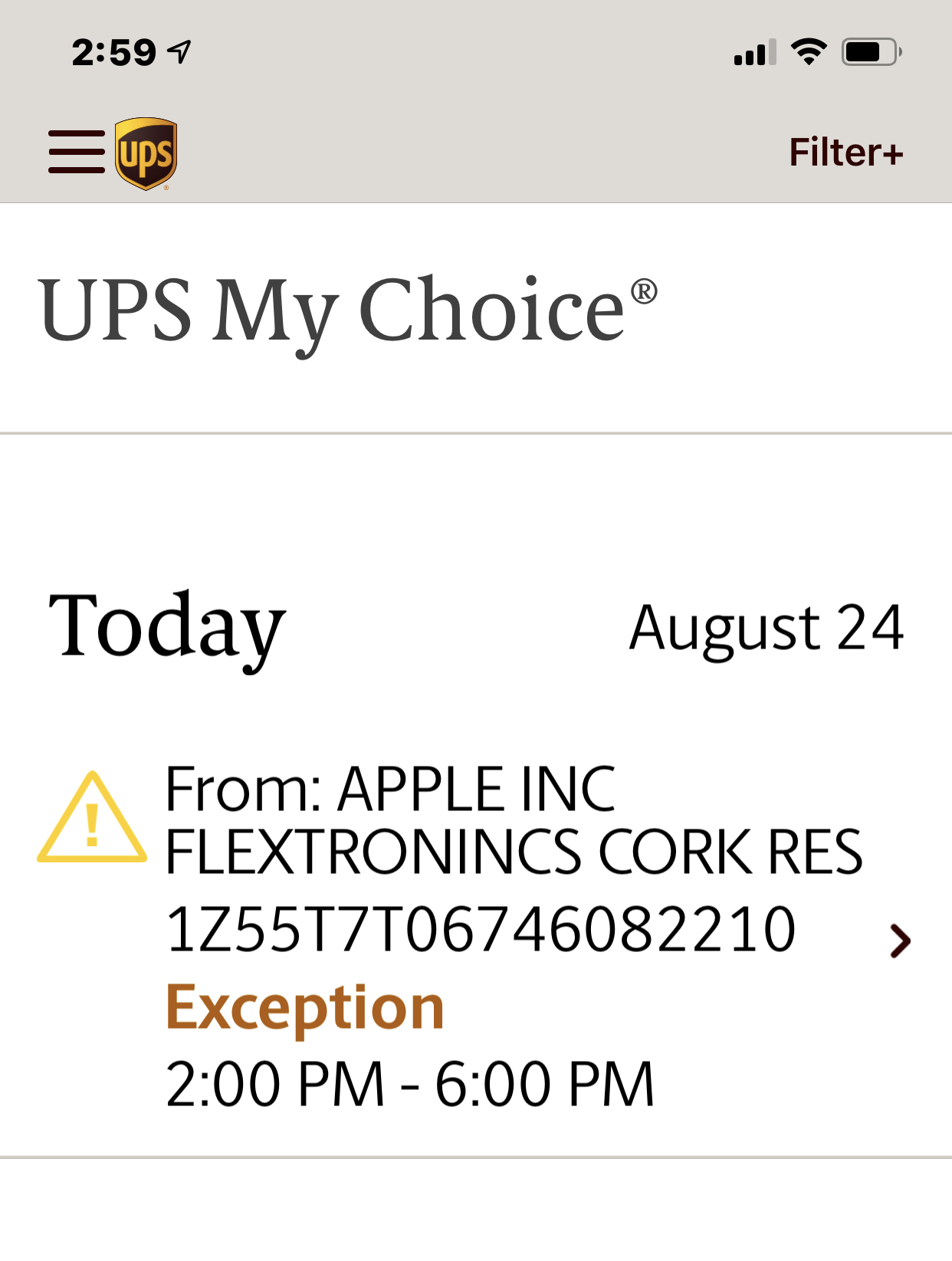952x1261 pixels.
Task: Tap the Wi-Fi status icon
Action: coord(809,52)
